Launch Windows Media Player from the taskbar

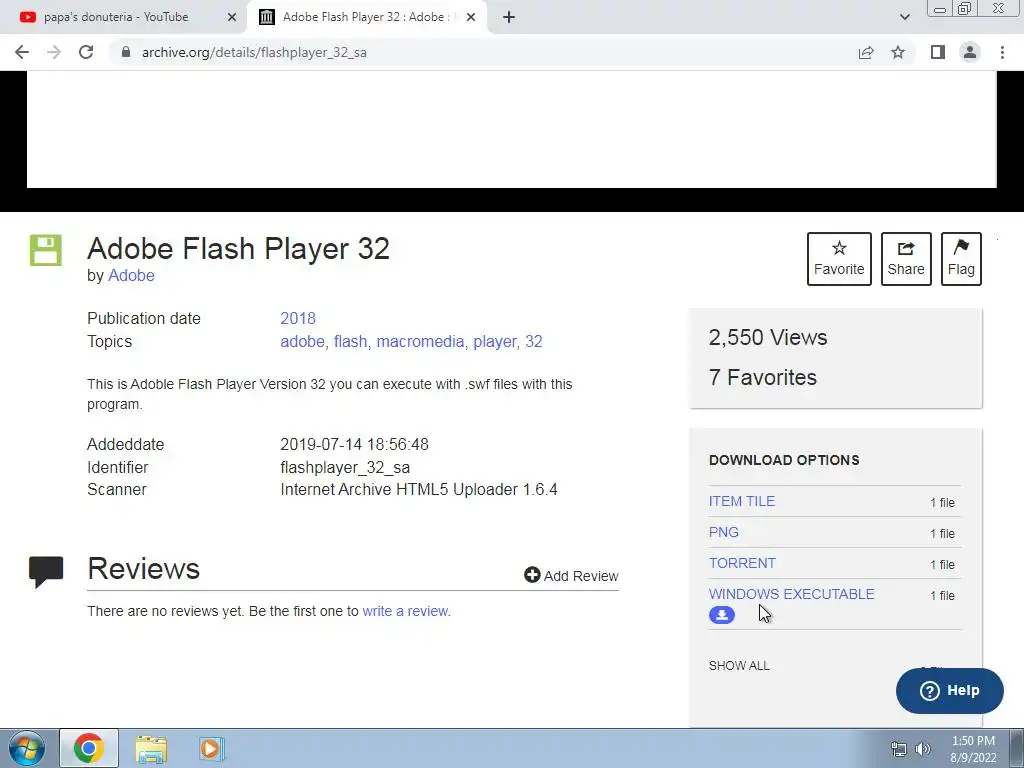coord(211,749)
